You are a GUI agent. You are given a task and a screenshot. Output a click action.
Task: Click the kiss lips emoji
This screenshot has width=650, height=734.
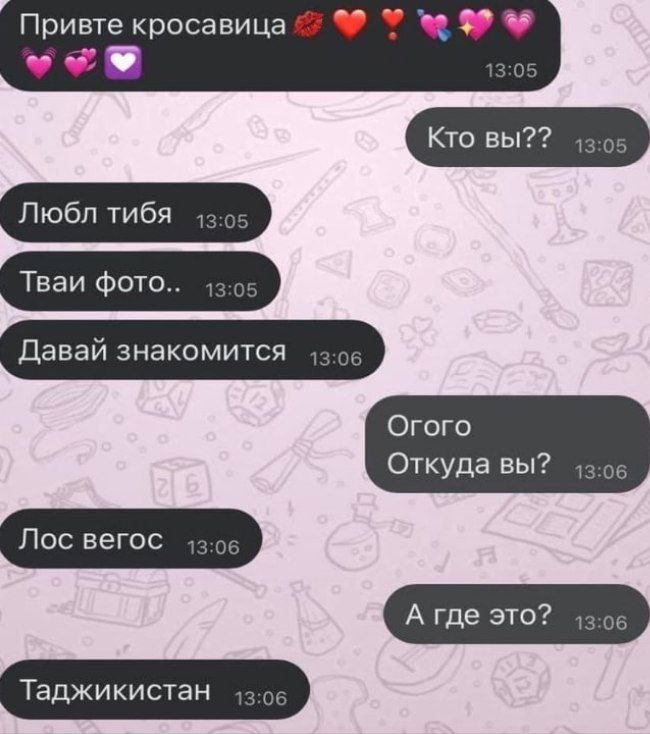tap(308, 24)
